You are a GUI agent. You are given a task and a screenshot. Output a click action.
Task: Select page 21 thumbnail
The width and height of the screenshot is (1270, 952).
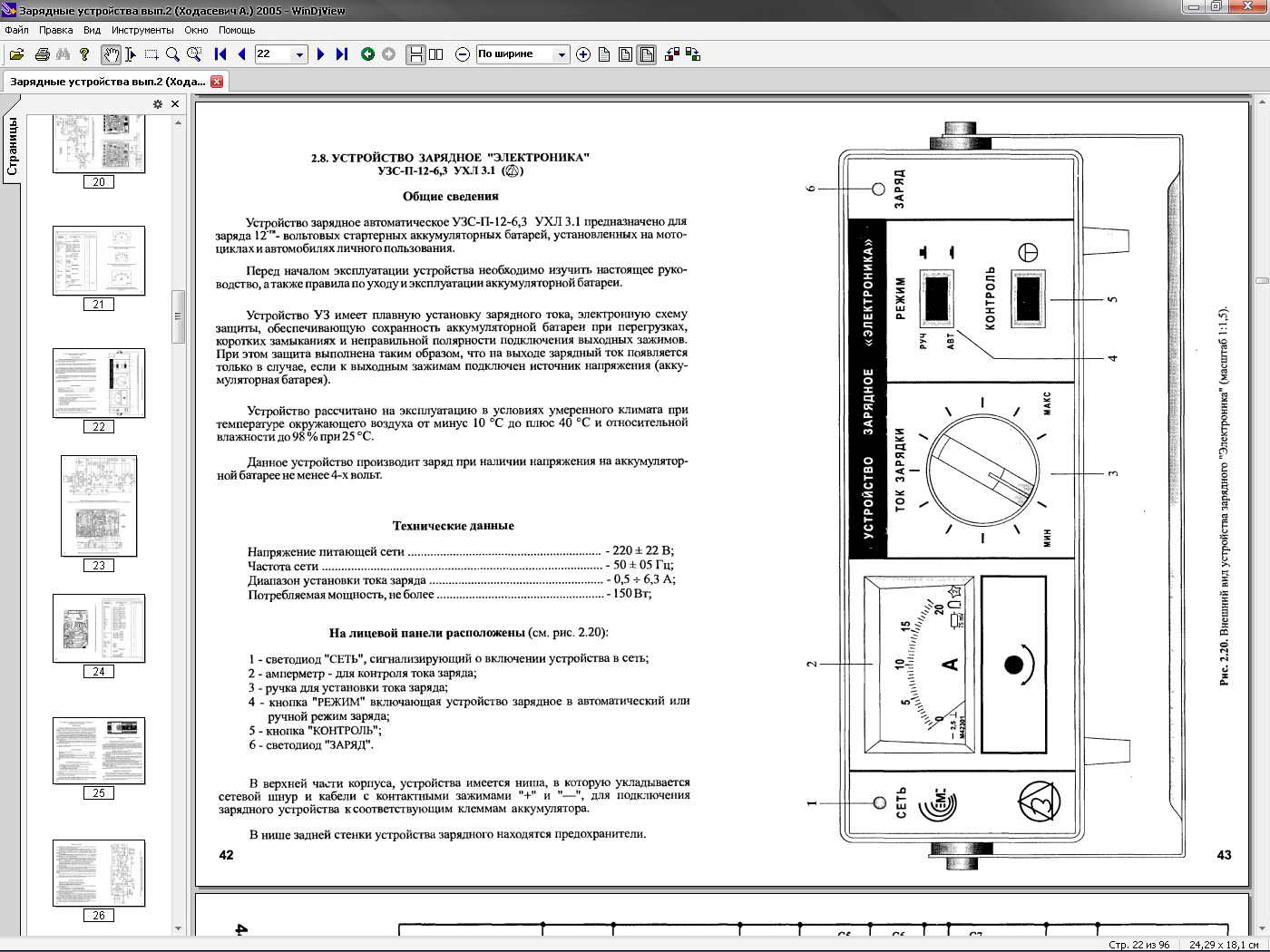coord(99,261)
